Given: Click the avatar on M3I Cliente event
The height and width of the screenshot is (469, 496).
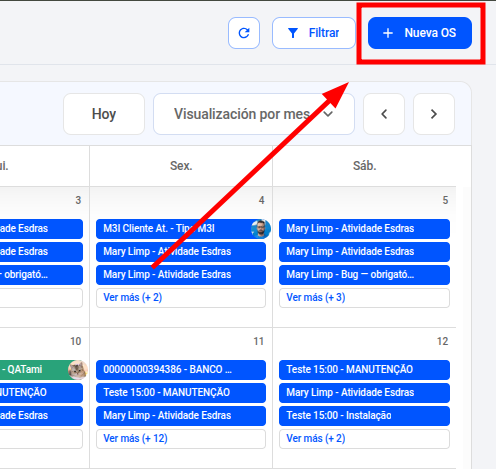Looking at the screenshot, I should click(261, 229).
